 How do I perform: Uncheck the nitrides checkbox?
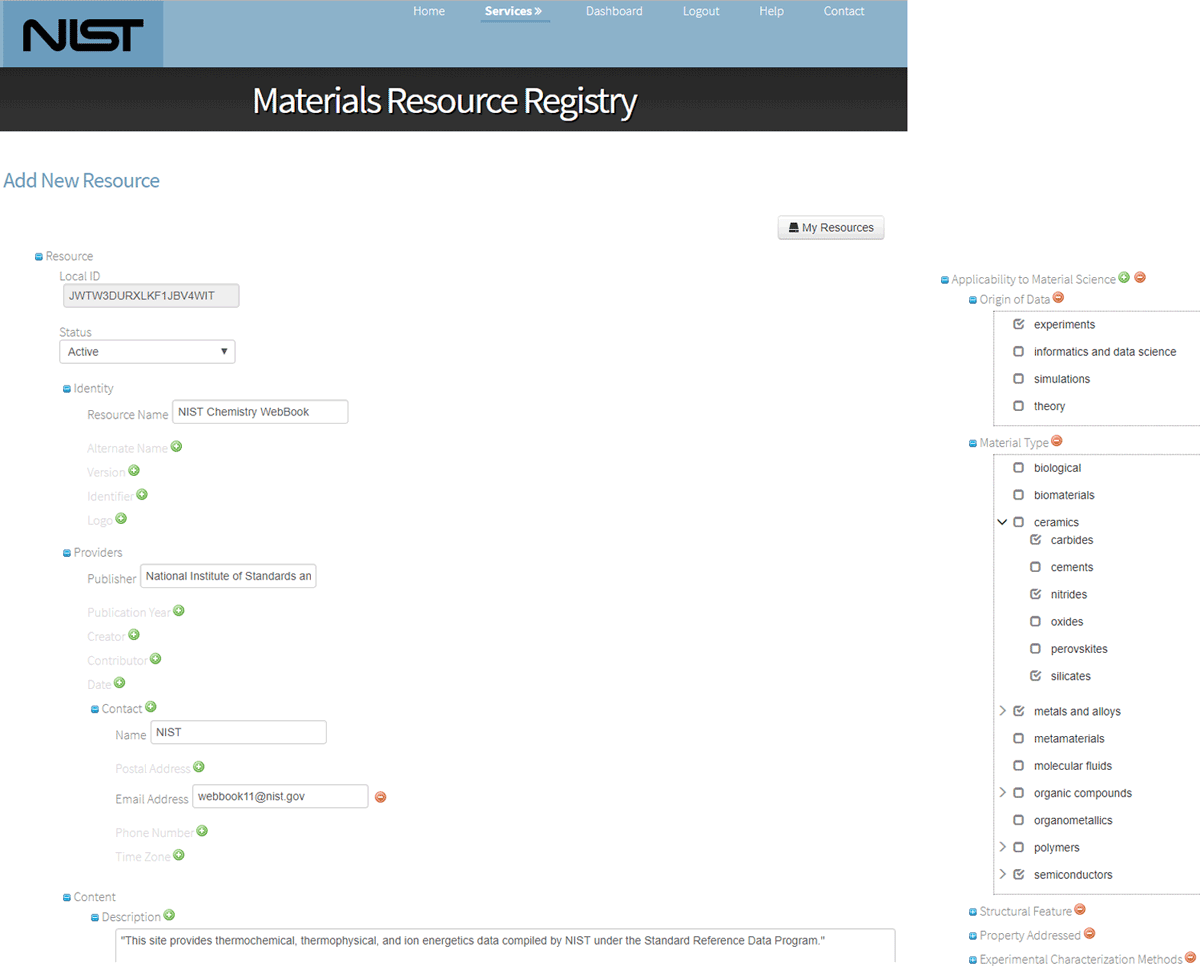click(1036, 594)
